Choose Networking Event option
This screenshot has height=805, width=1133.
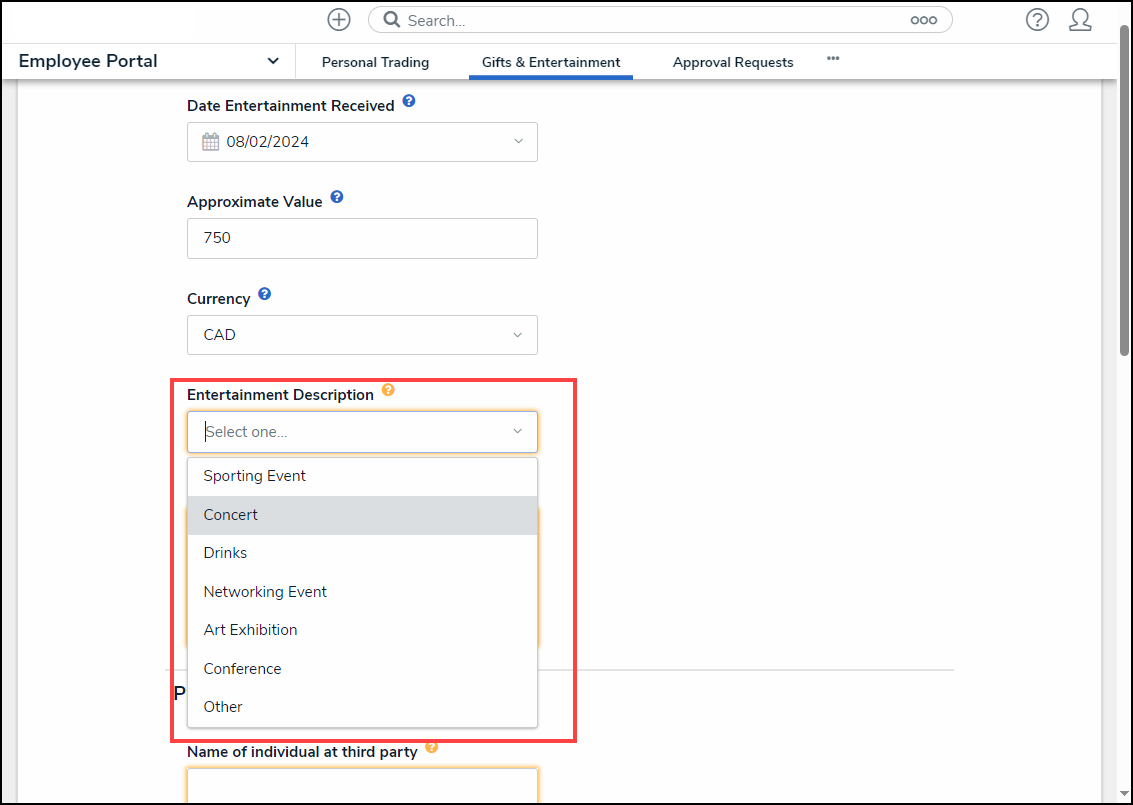click(265, 592)
